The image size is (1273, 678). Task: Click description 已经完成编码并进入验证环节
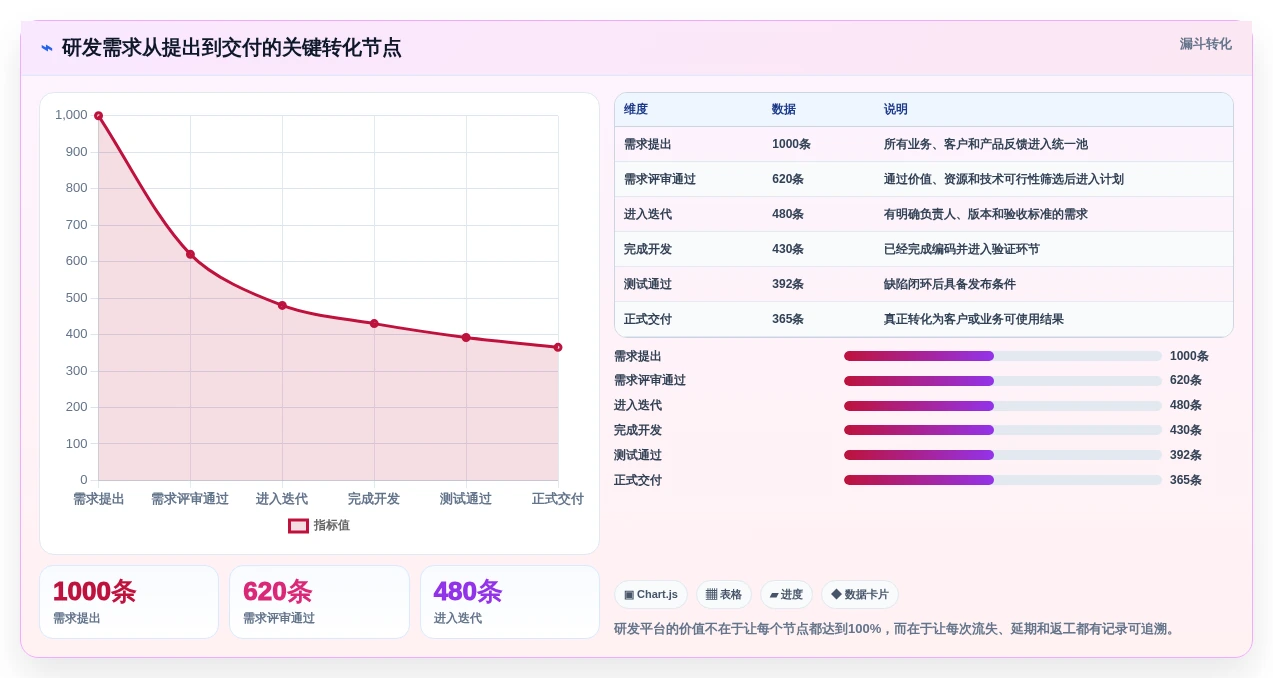click(x=962, y=249)
